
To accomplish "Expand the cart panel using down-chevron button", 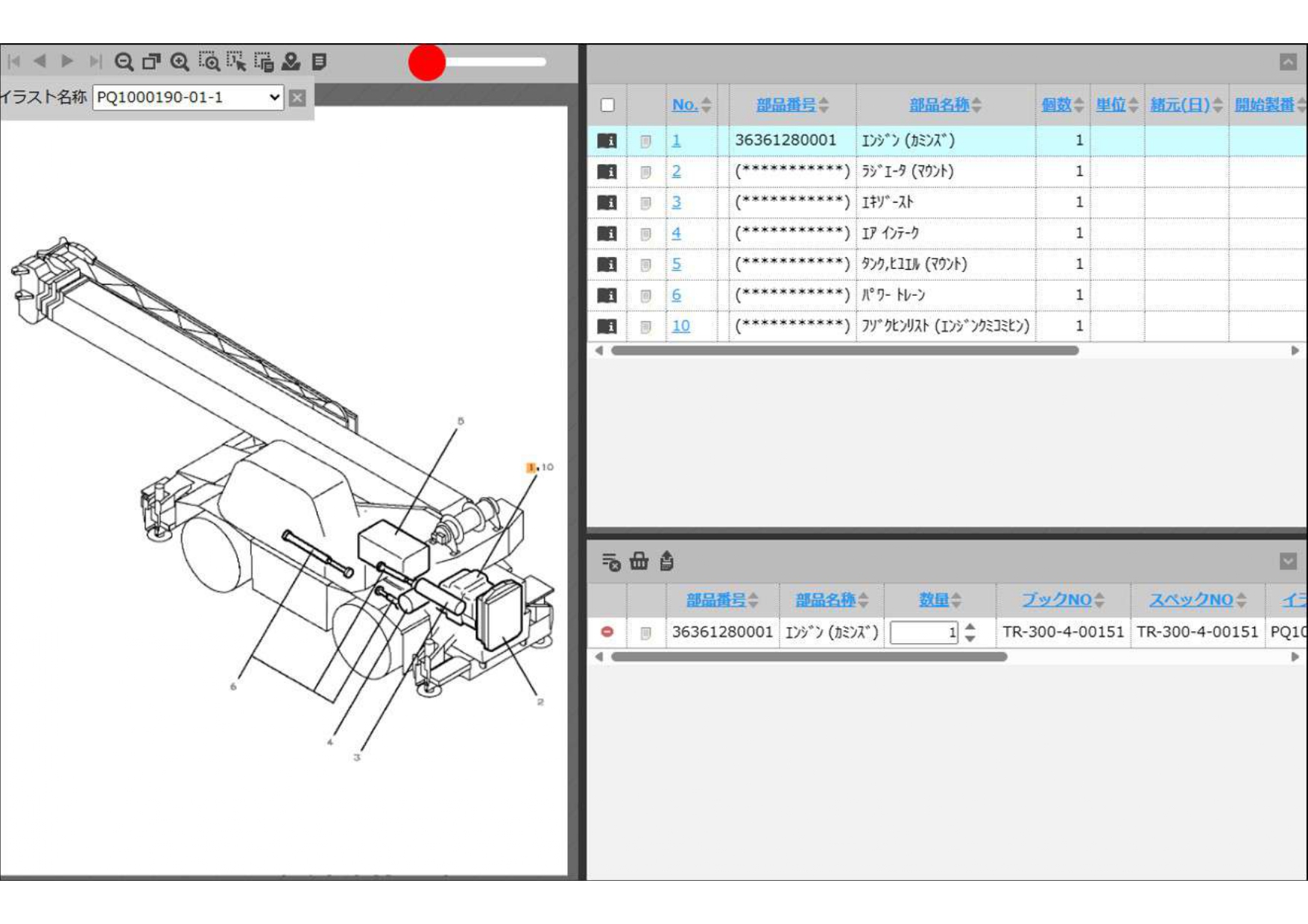I will pos(1288,561).
